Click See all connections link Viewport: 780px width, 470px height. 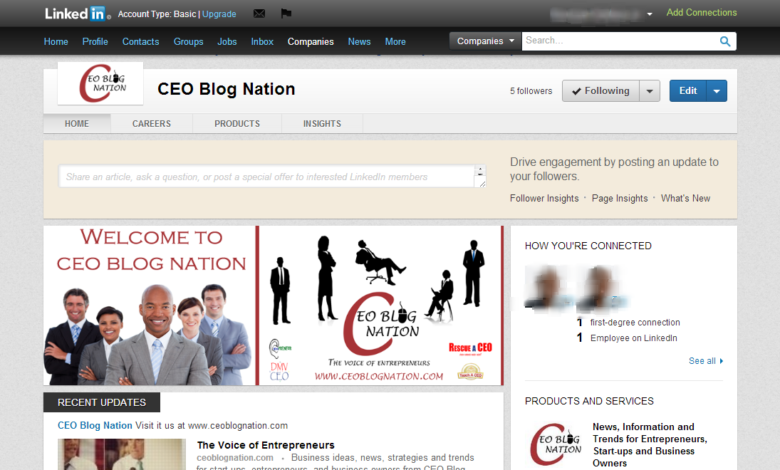702,361
